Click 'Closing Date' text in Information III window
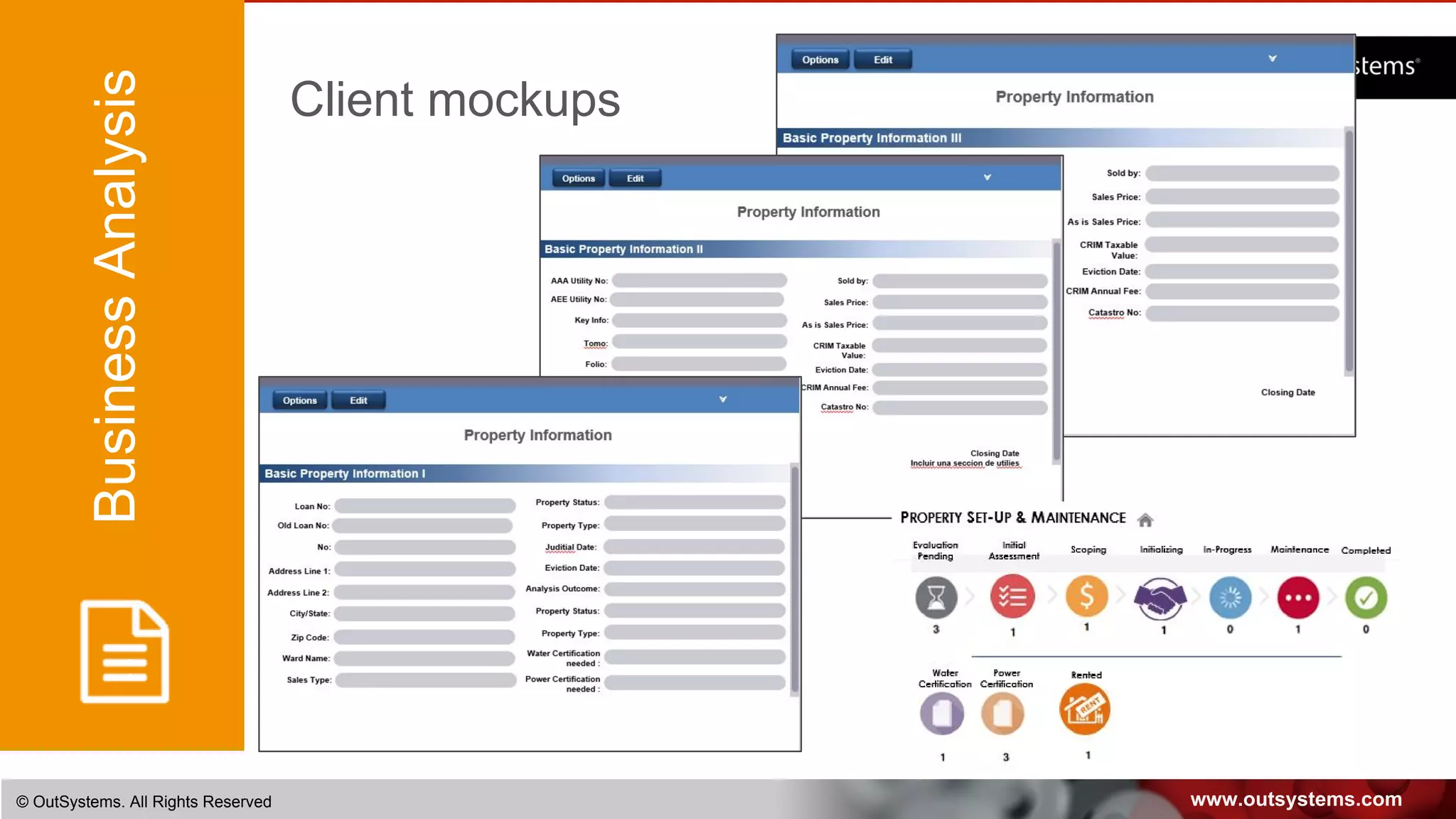This screenshot has width=1456, height=819. tap(1288, 392)
